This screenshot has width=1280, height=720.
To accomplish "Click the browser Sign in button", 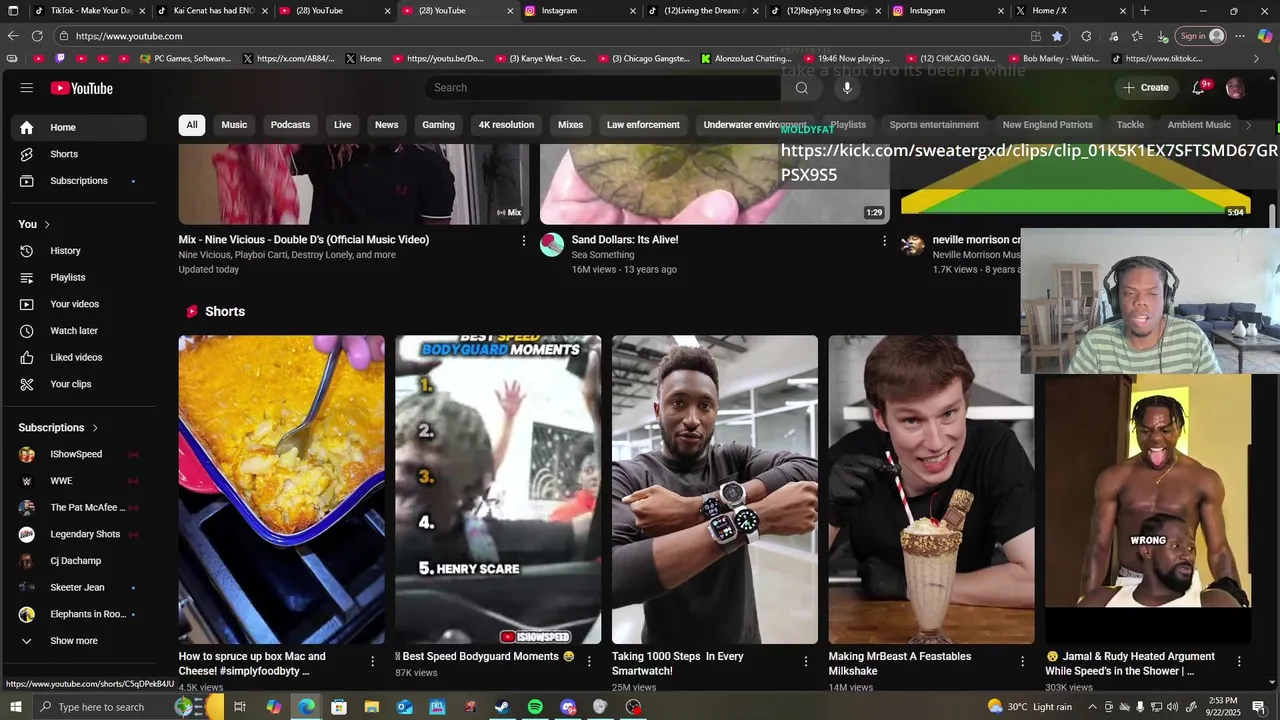I will pyautogui.click(x=1201, y=36).
